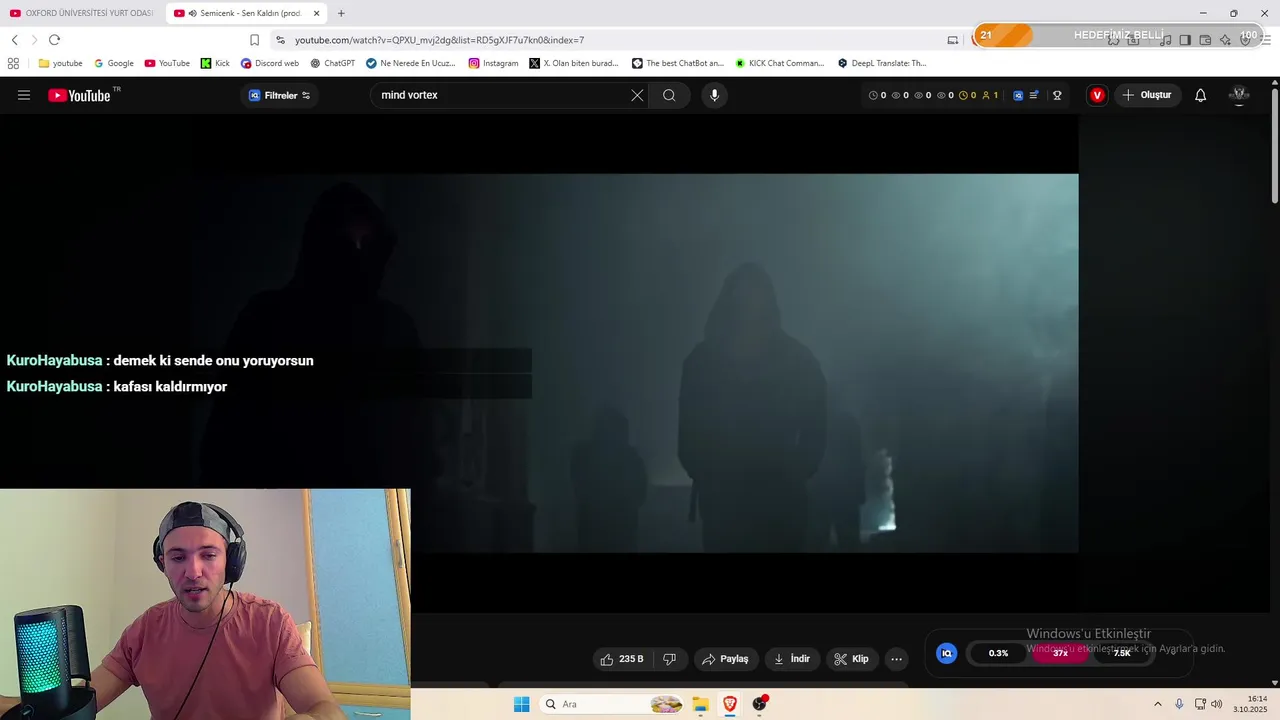Create a clip with Klip button

tap(851, 659)
